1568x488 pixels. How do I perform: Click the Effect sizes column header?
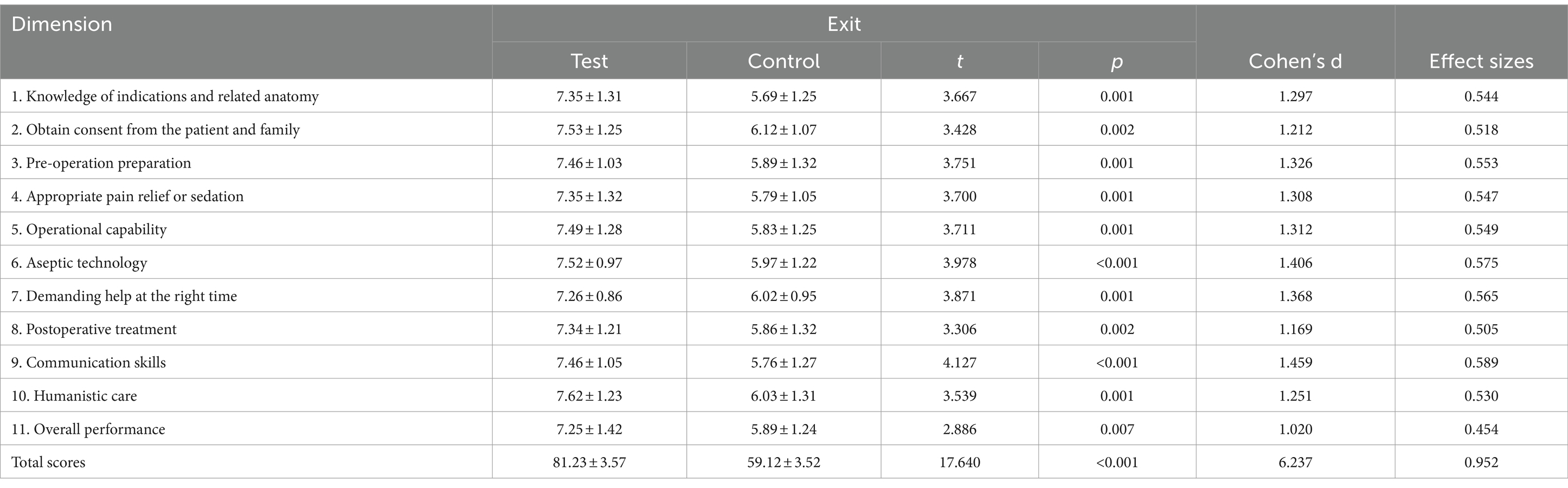tap(1481, 61)
